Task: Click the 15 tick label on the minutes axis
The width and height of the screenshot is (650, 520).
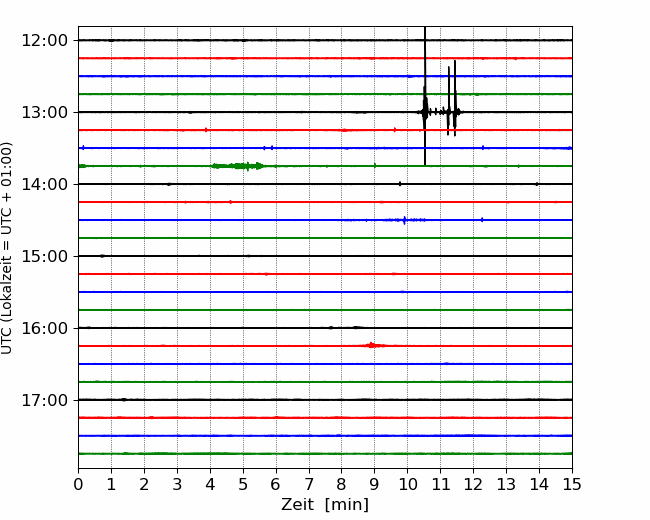Action: click(572, 485)
